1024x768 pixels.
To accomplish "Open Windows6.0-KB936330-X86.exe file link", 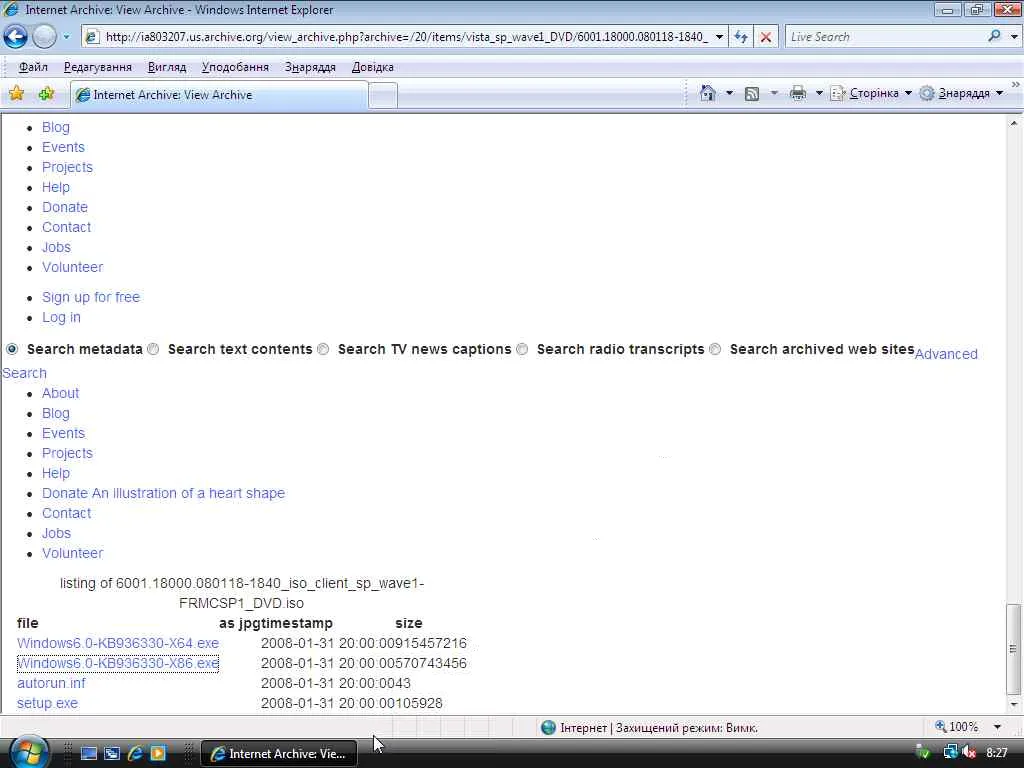I will coord(118,664).
